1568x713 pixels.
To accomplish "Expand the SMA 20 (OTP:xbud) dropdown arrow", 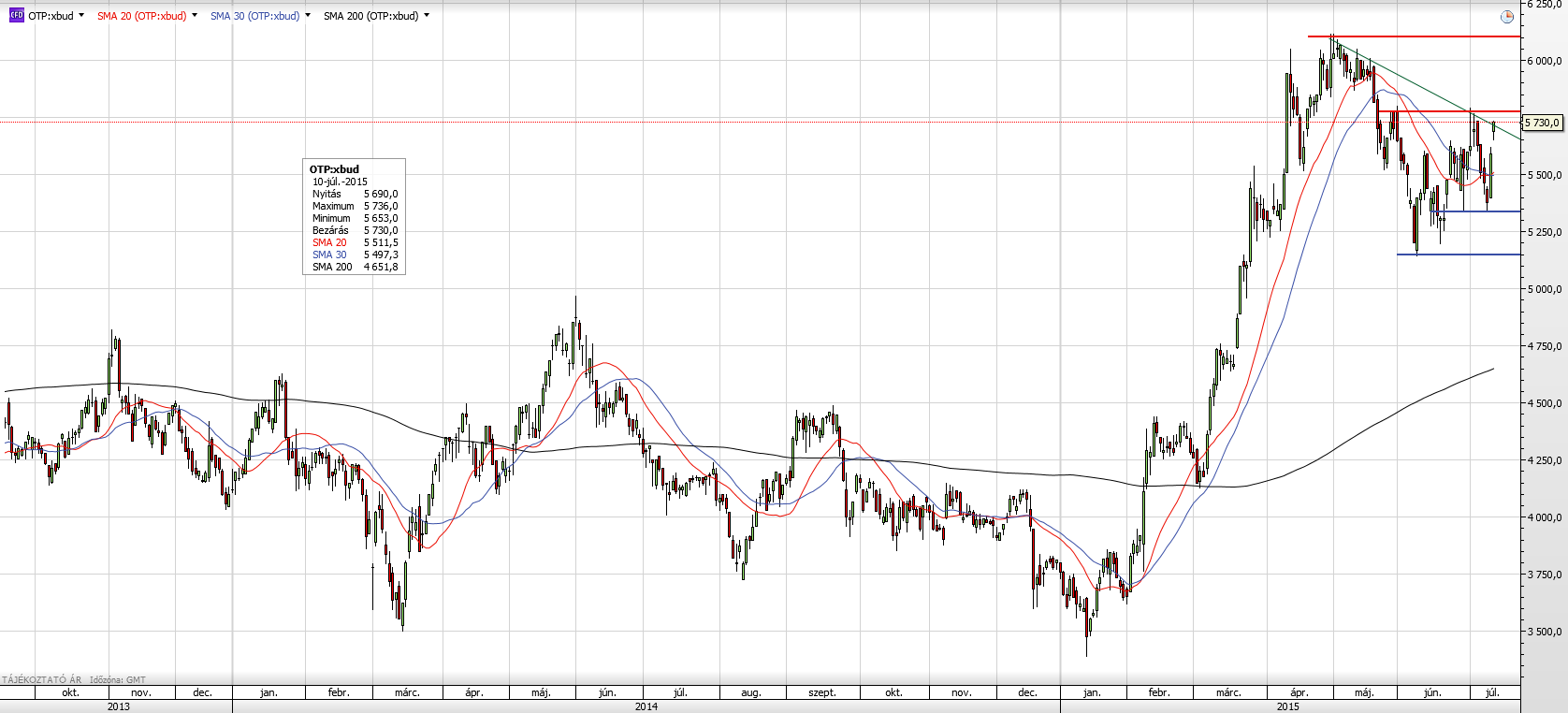I will pyautogui.click(x=195, y=16).
